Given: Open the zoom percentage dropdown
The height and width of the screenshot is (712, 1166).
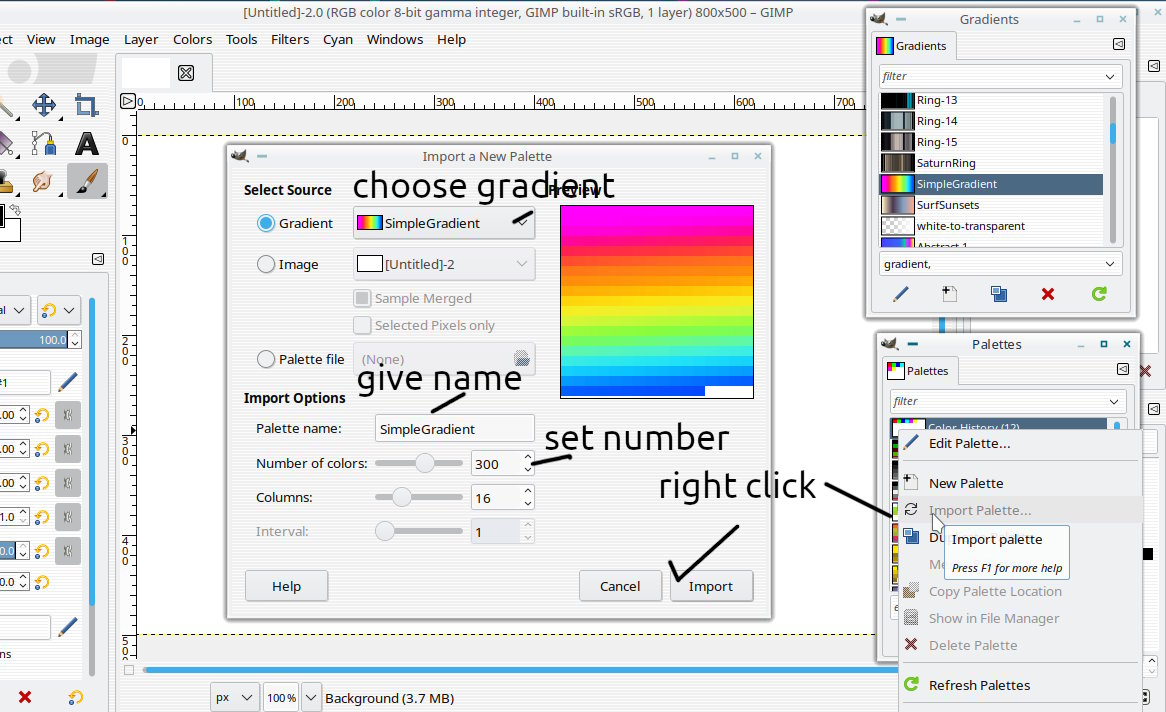Looking at the screenshot, I should [x=311, y=698].
